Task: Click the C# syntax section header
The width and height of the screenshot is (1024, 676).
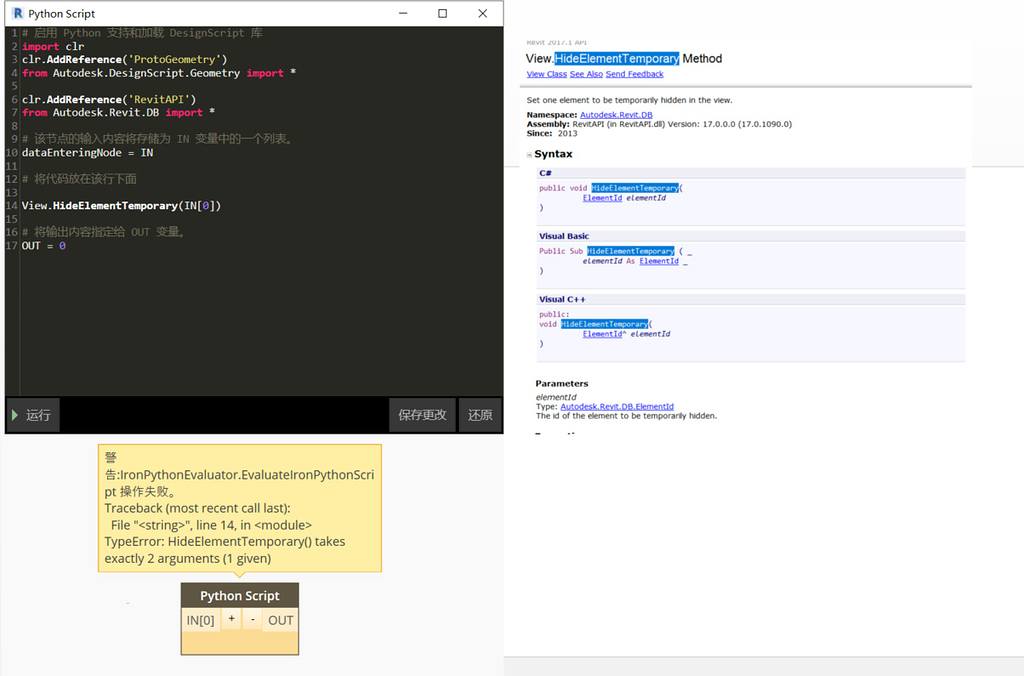Action: click(x=545, y=172)
